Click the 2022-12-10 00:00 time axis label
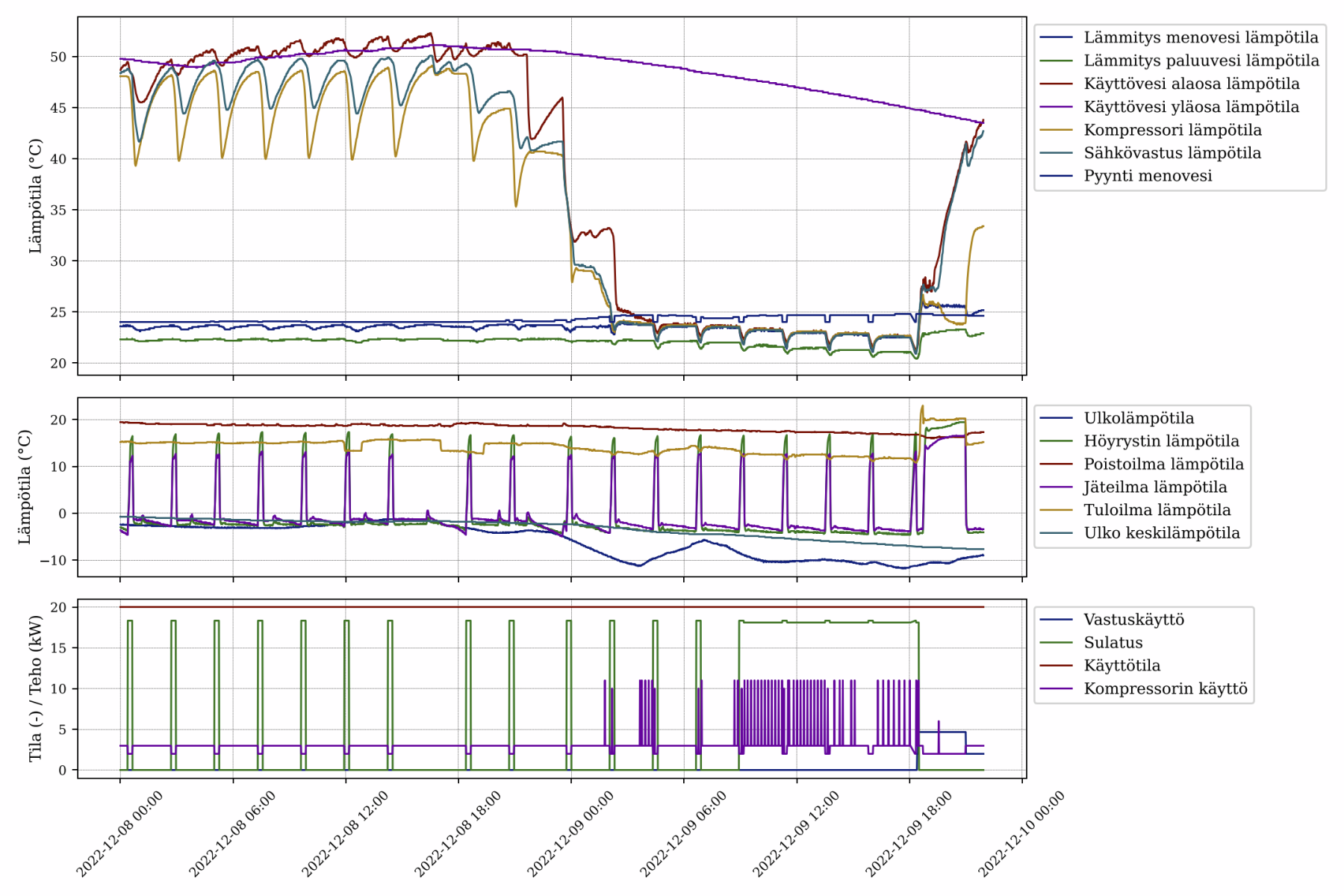The height and width of the screenshot is (896, 1344). (1021, 833)
